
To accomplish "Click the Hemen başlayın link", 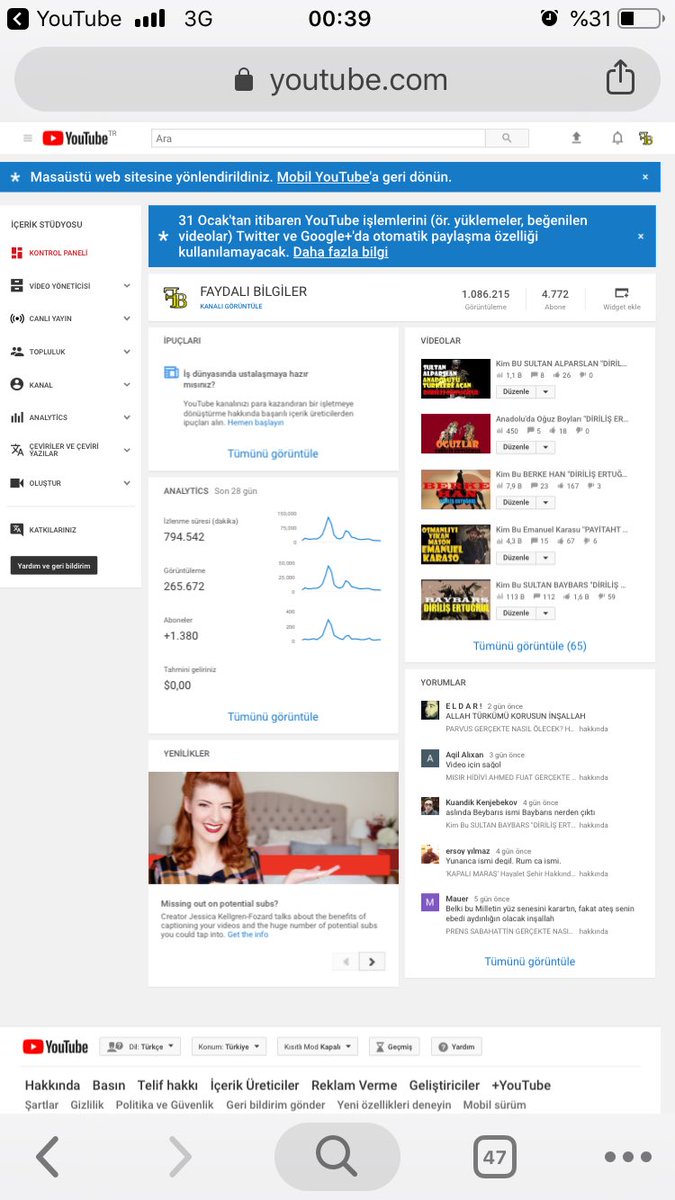I will [256, 423].
